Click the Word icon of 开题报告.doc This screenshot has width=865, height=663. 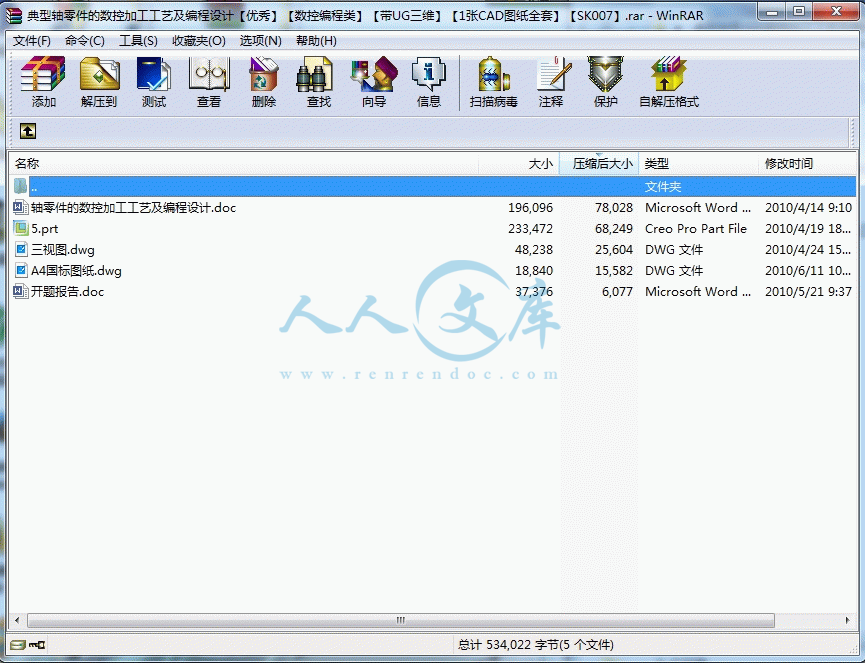pyautogui.click(x=20, y=291)
